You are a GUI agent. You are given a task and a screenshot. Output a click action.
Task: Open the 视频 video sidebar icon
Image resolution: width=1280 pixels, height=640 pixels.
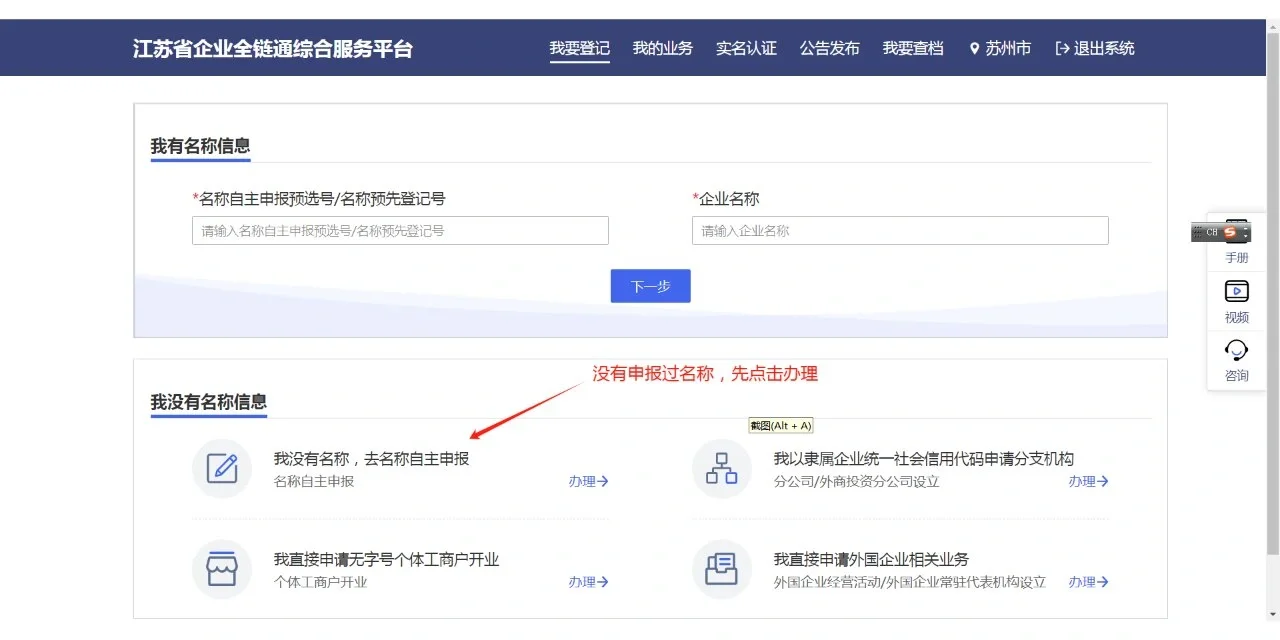click(x=1237, y=302)
